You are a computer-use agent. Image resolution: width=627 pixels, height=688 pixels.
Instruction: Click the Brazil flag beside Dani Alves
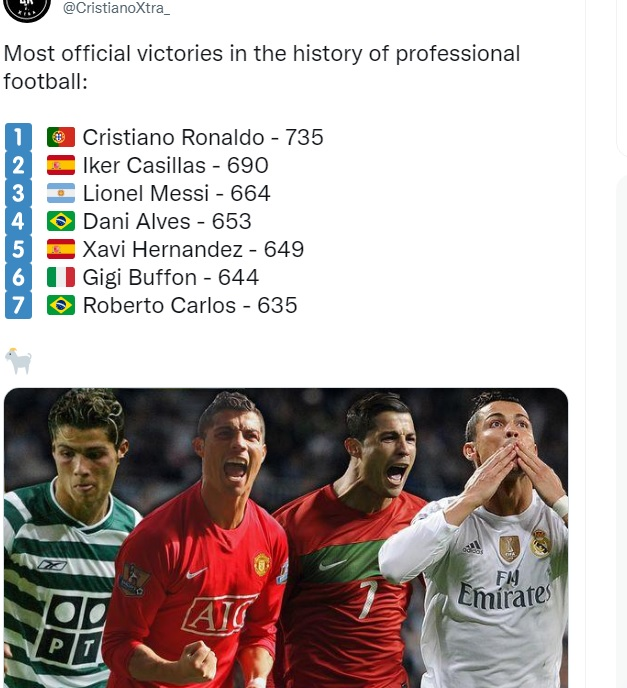point(61,221)
